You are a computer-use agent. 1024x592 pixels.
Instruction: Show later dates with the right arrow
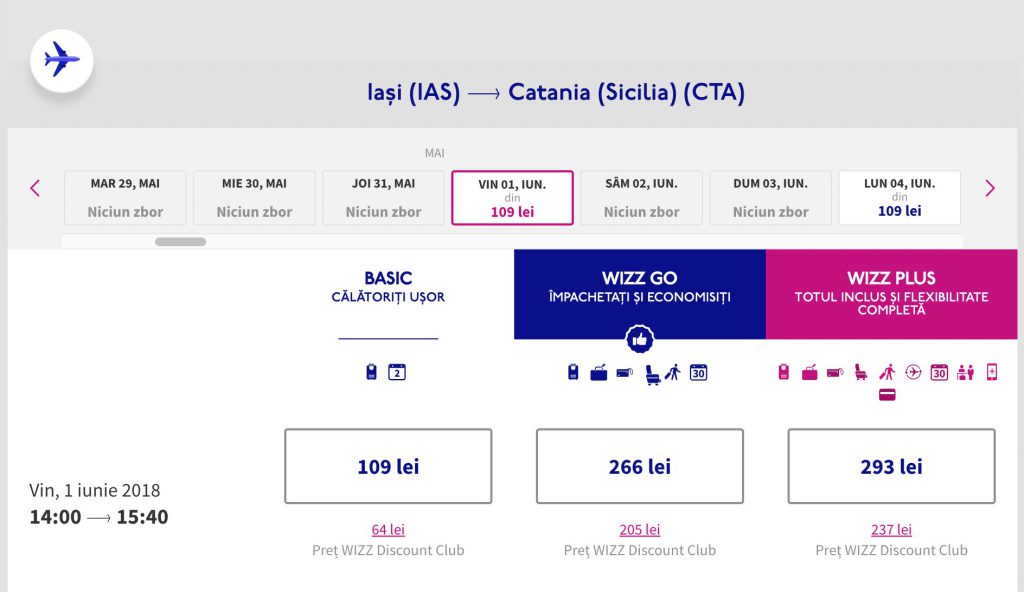click(x=990, y=188)
